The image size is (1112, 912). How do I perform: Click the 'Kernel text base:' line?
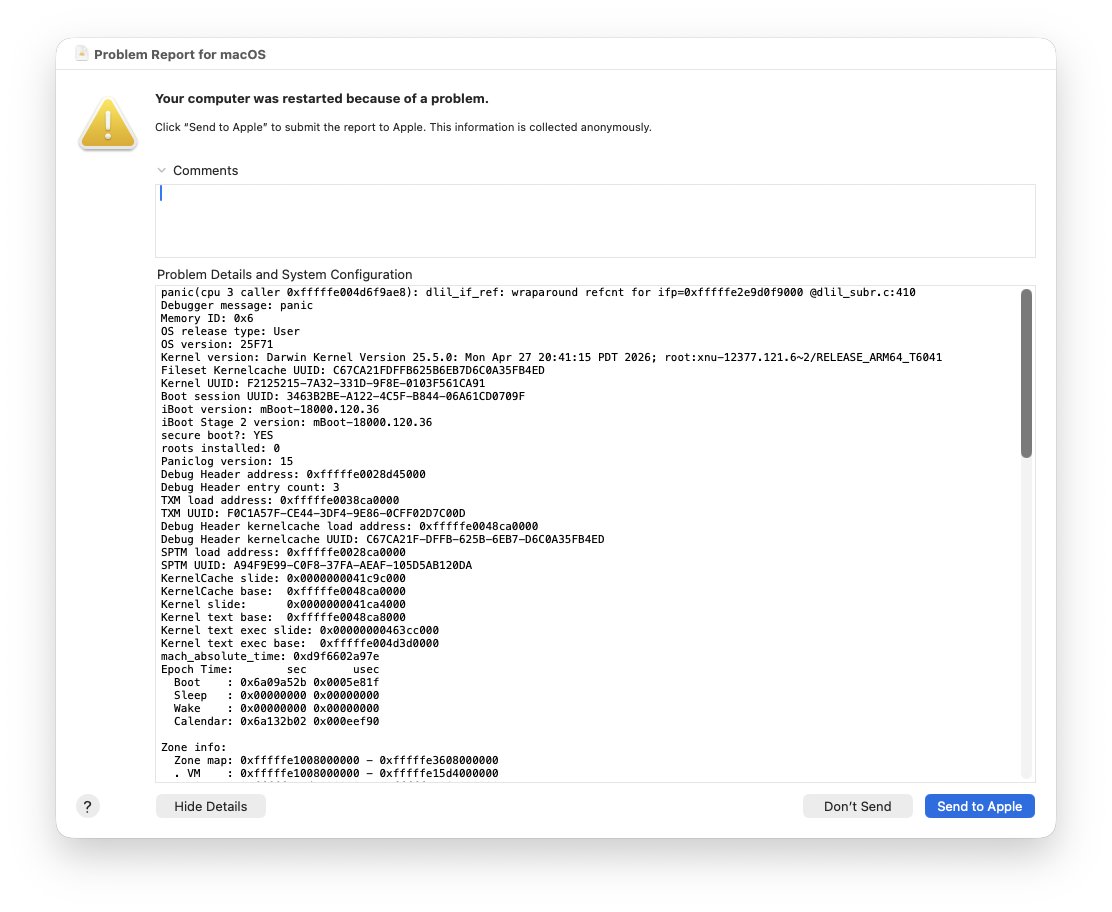coord(283,617)
